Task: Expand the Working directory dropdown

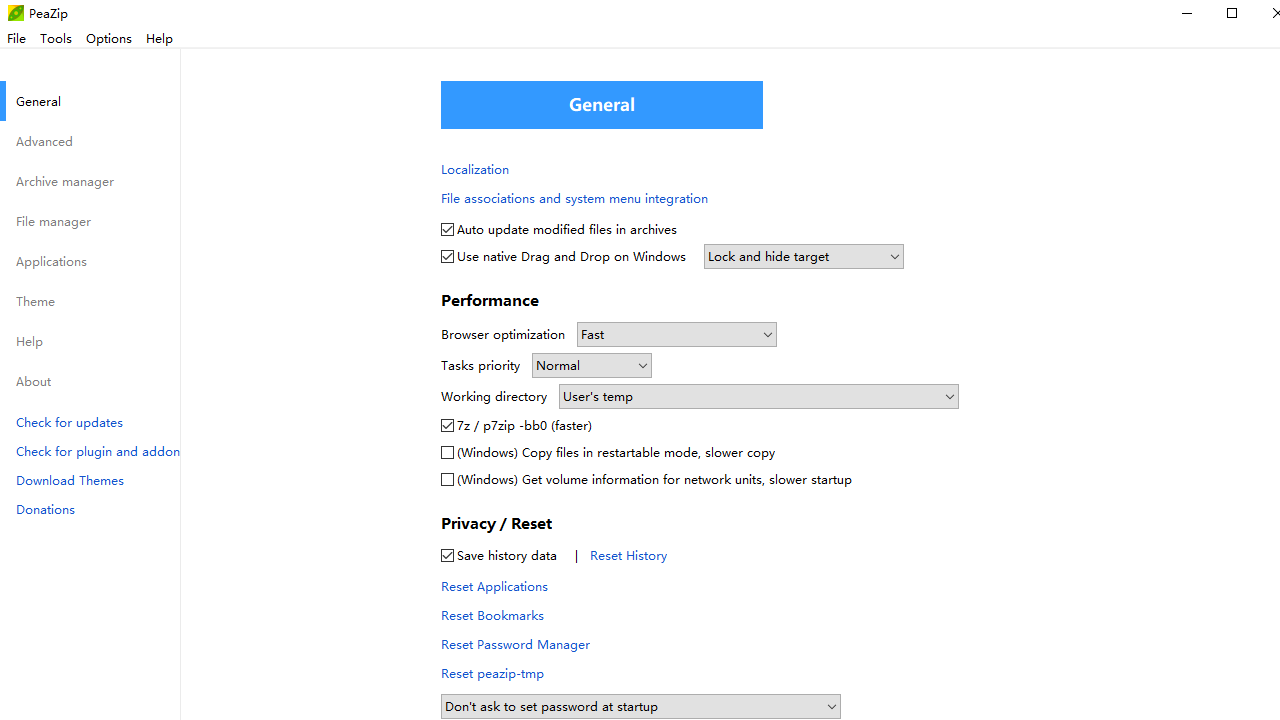Action: click(x=758, y=397)
